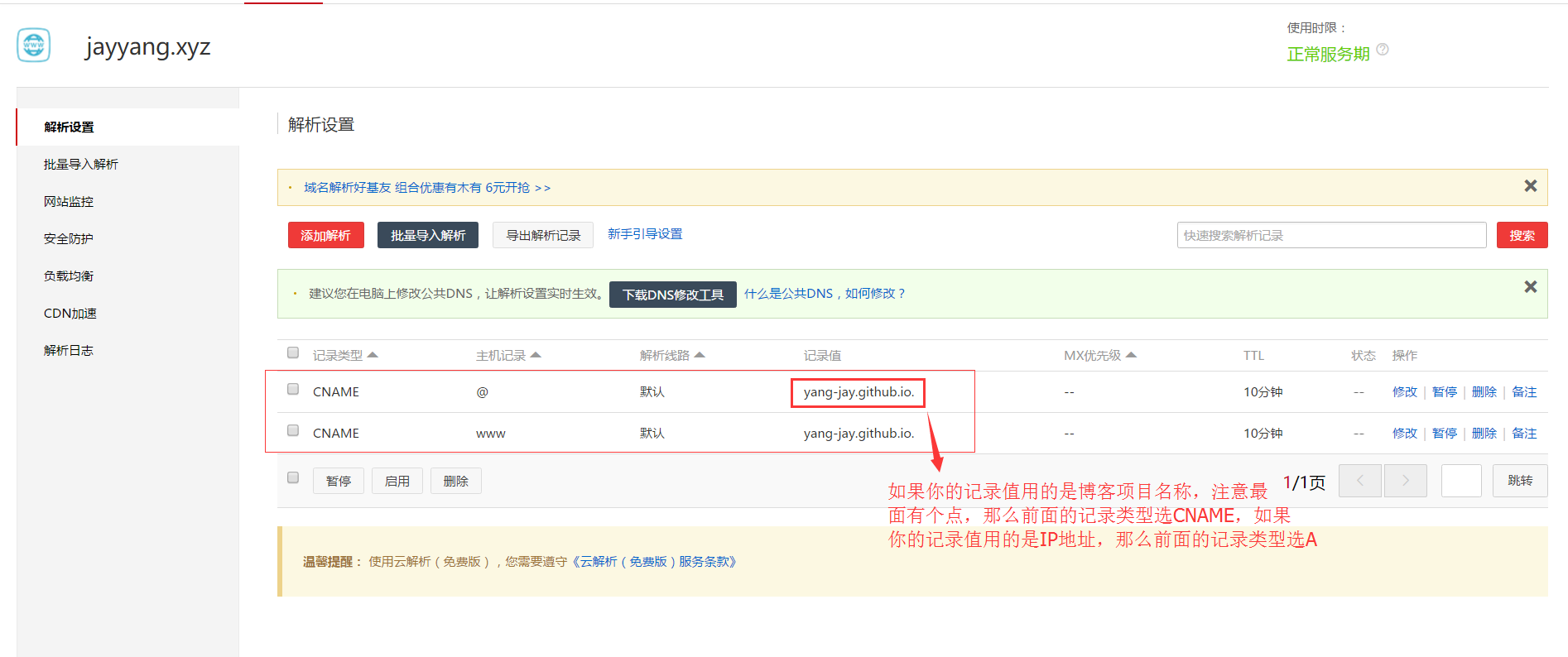Click the 1/1页 page indicator
This screenshot has height=657, width=1568.
coord(1304,482)
